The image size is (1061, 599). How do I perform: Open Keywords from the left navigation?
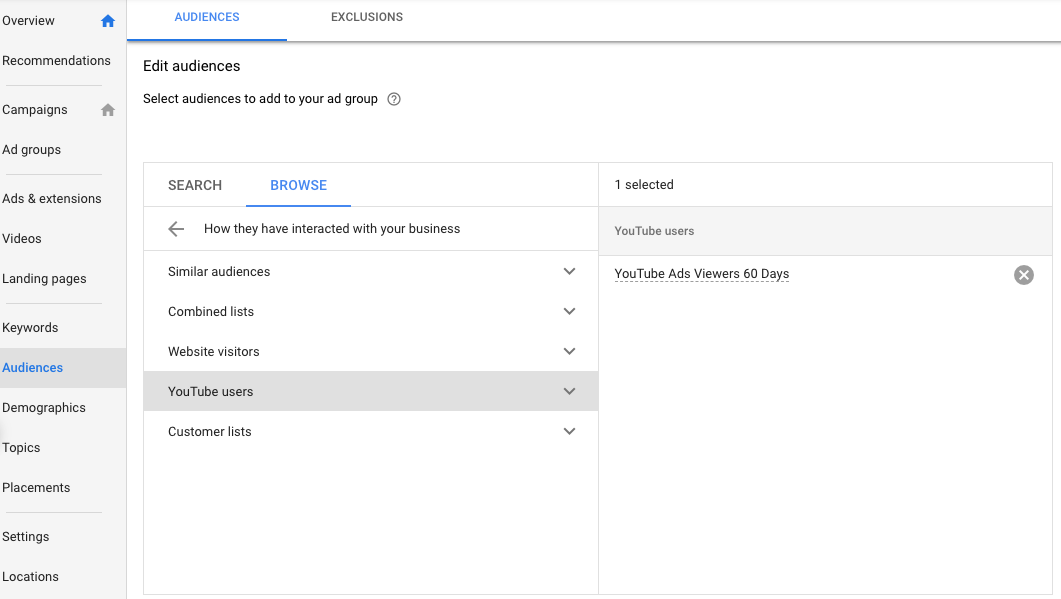[30, 328]
